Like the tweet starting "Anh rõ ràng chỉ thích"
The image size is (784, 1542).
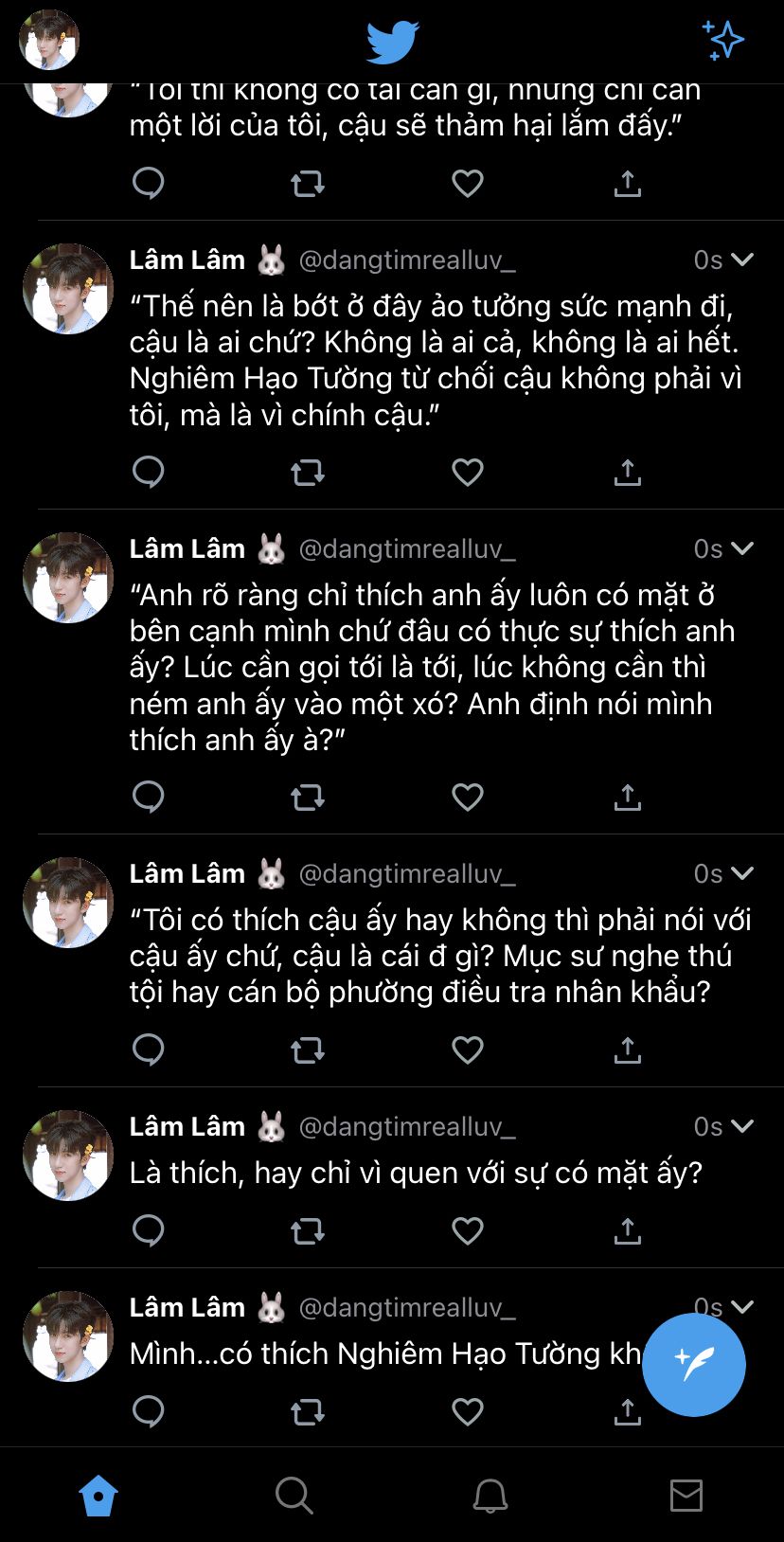[x=468, y=798]
